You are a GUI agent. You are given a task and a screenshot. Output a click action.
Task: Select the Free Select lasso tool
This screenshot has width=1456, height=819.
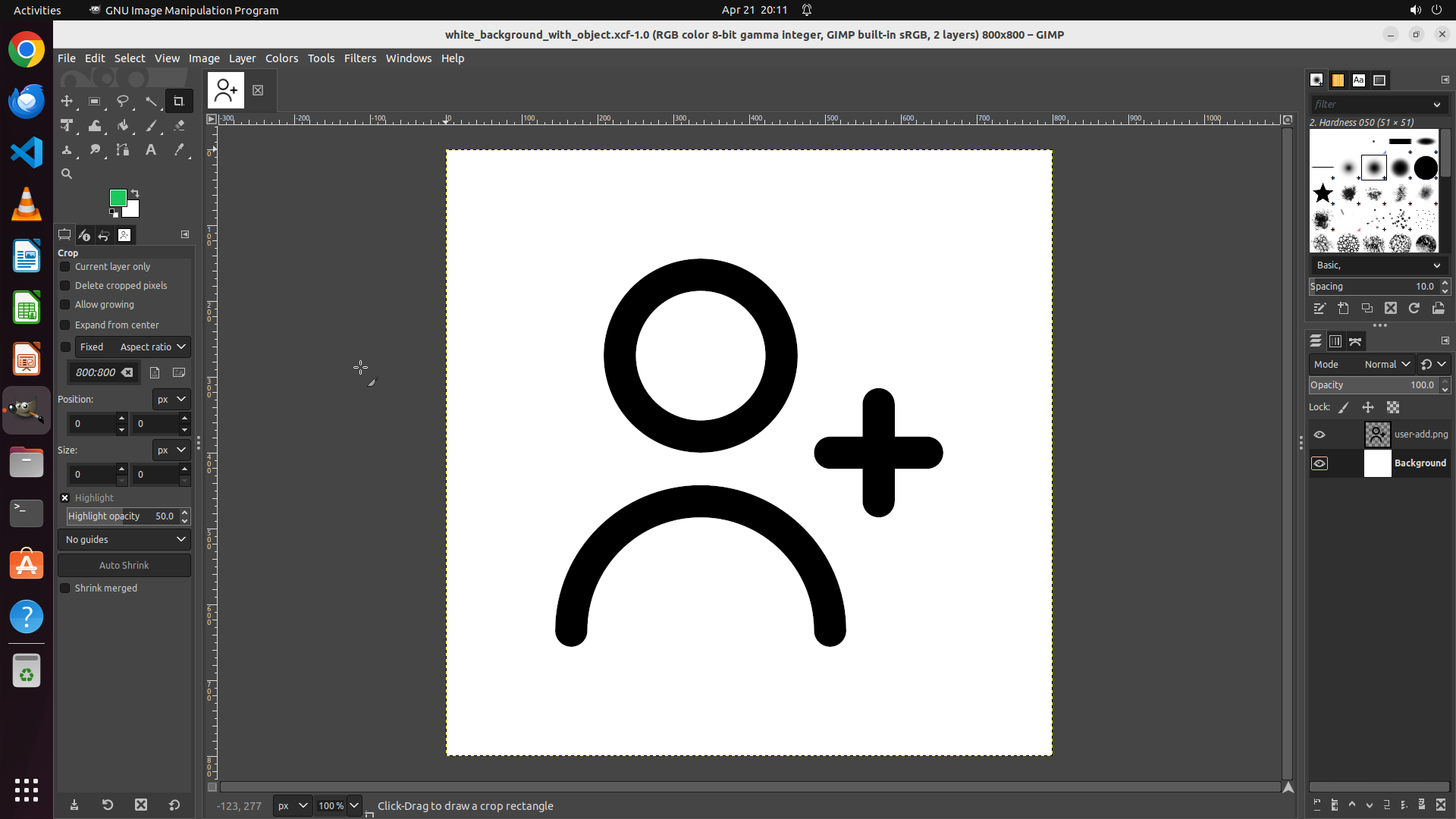tap(122, 101)
